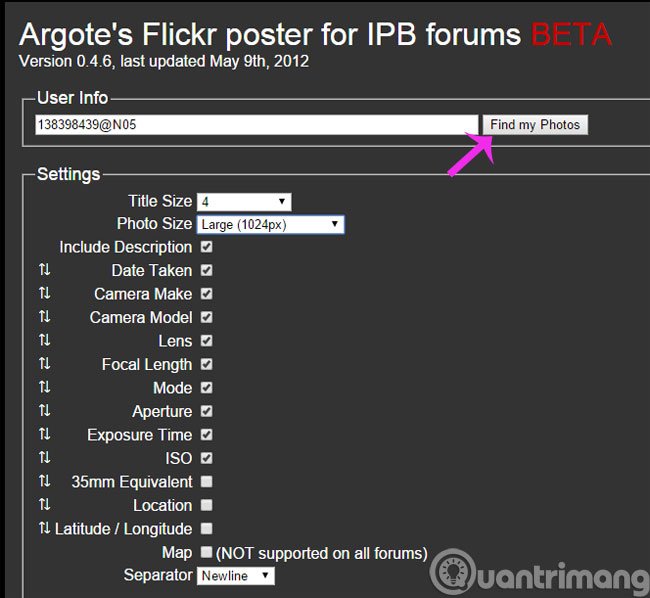Uncheck the Exposure Time checkbox

pos(206,435)
